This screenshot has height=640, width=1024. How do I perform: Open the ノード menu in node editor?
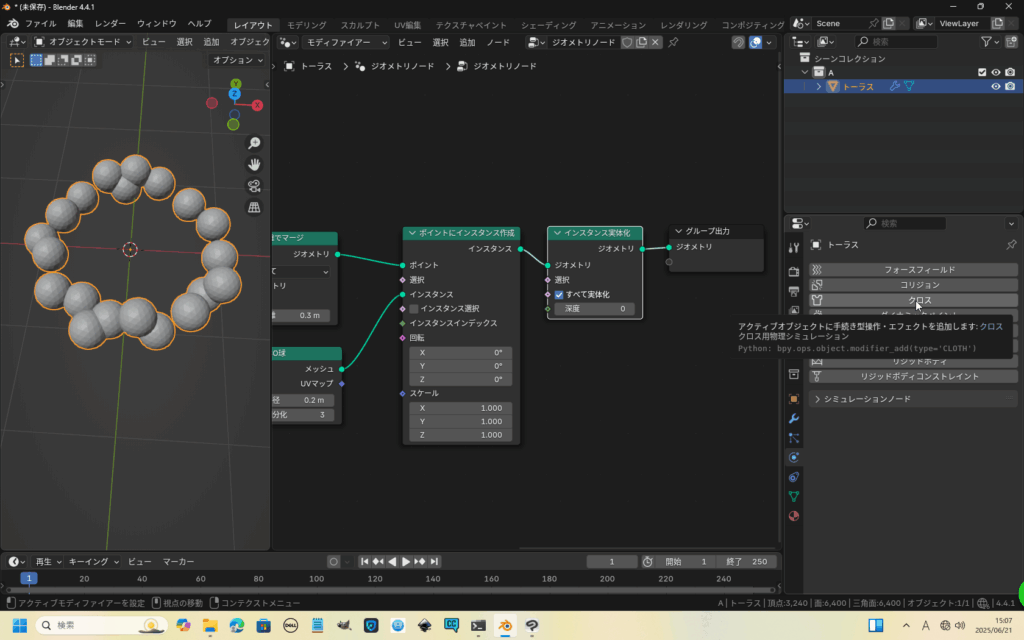click(x=498, y=42)
